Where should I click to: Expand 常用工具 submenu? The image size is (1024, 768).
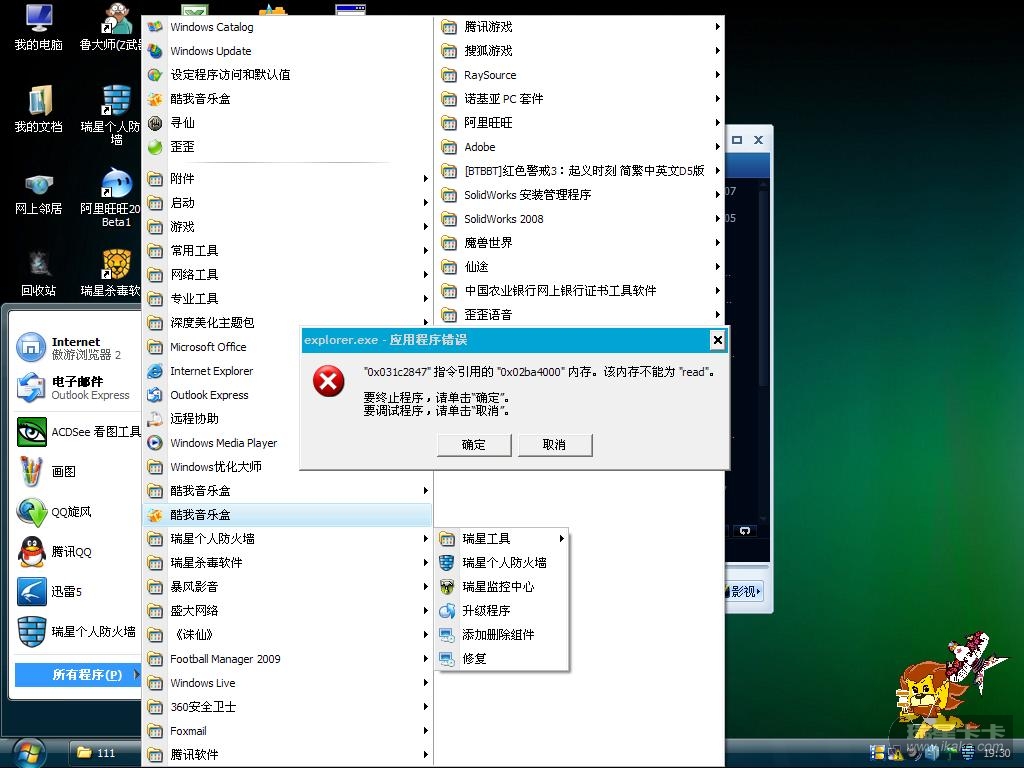point(287,251)
